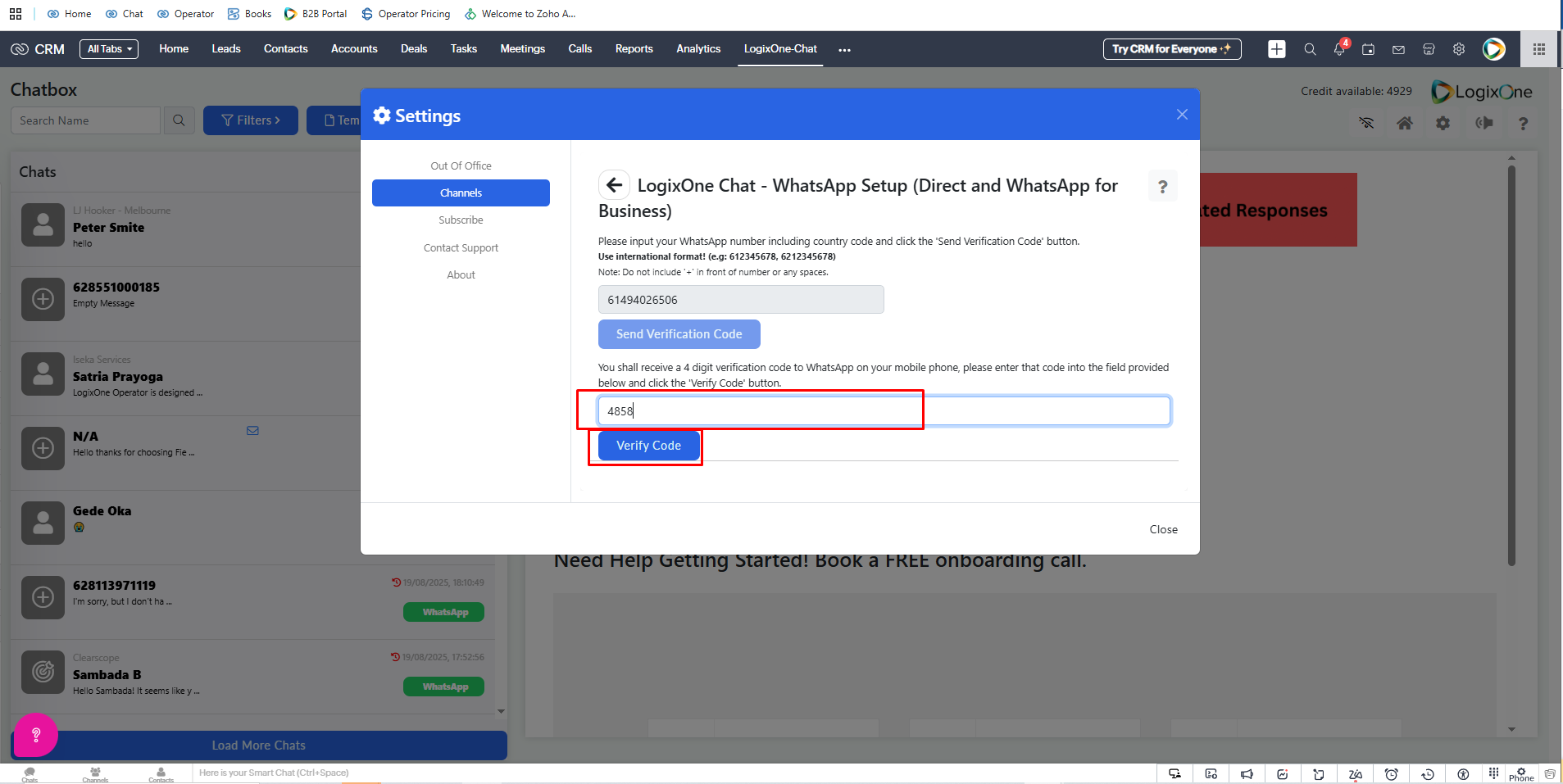Open the Analytics tab
This screenshot has width=1563, height=784.
(x=698, y=49)
